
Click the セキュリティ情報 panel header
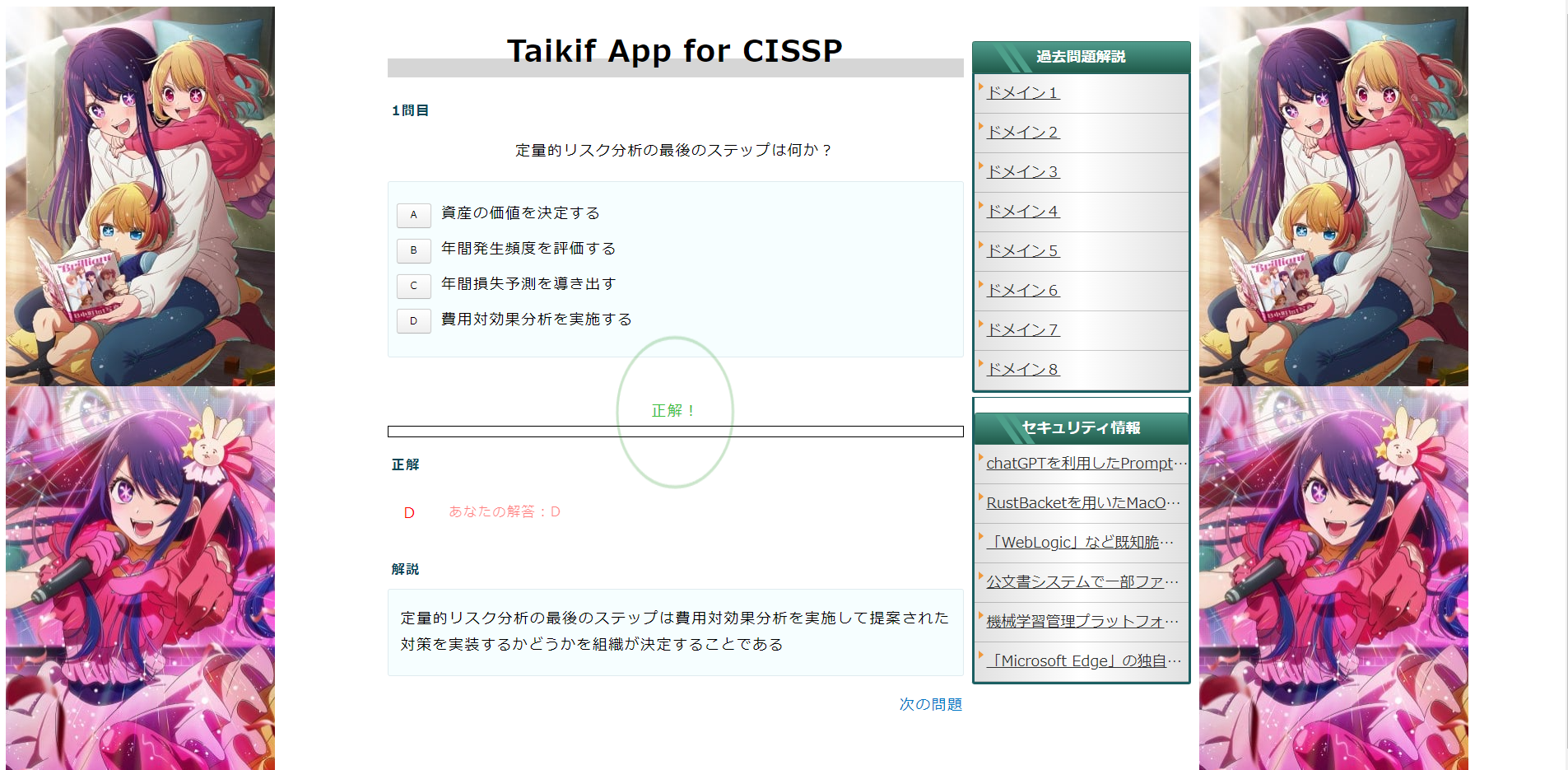[1080, 427]
